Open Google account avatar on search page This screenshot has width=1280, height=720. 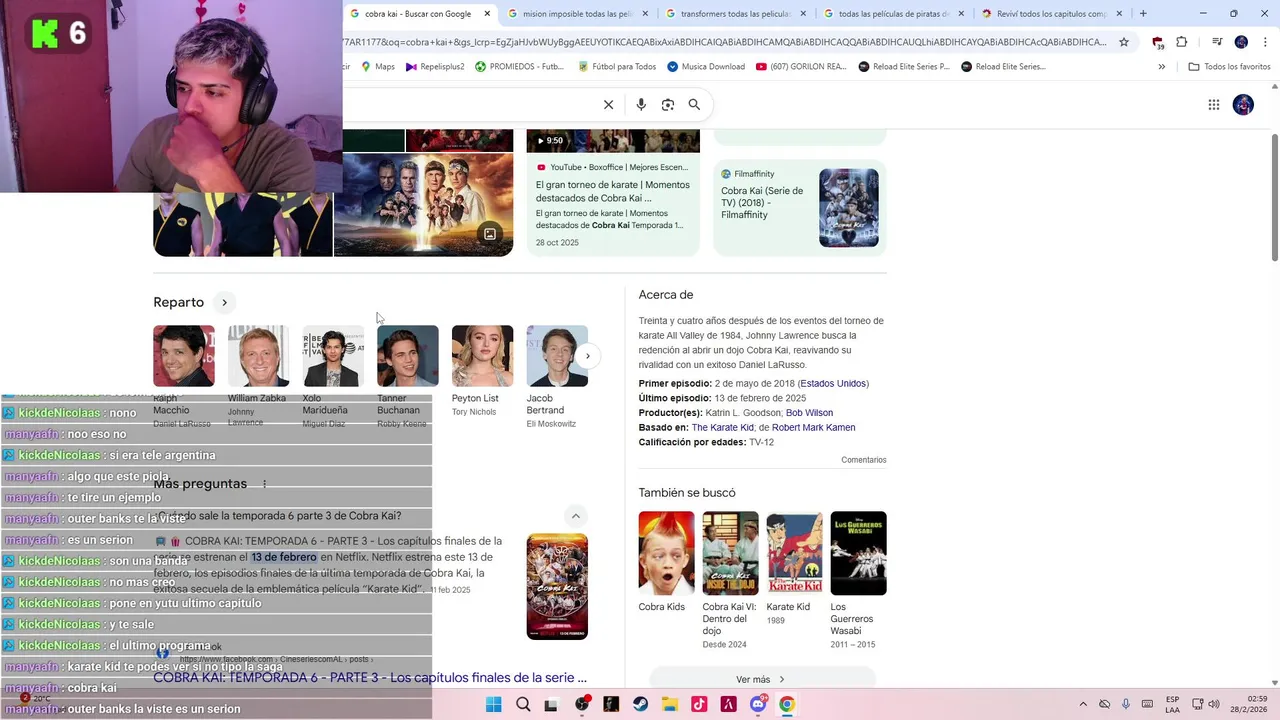click(x=1243, y=104)
